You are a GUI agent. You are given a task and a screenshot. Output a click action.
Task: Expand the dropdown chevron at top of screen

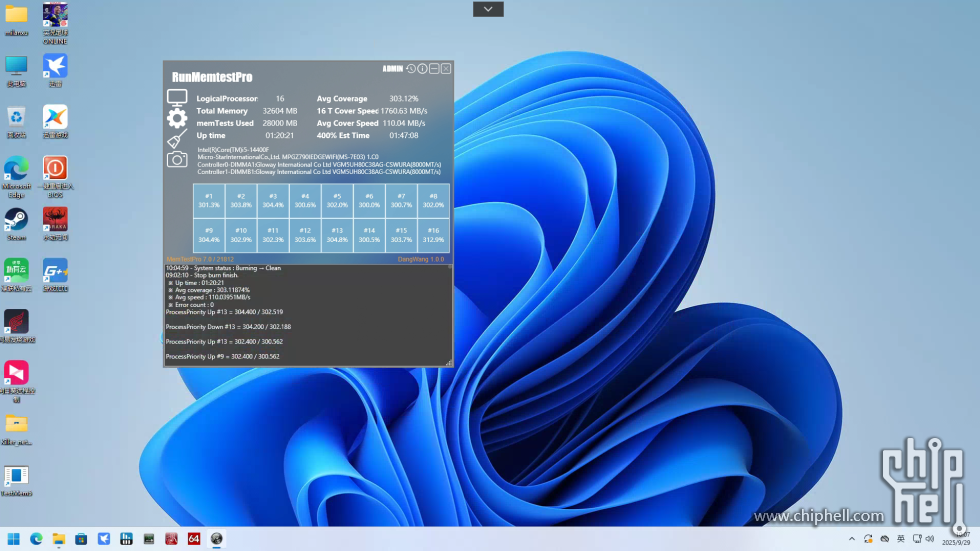tap(488, 9)
